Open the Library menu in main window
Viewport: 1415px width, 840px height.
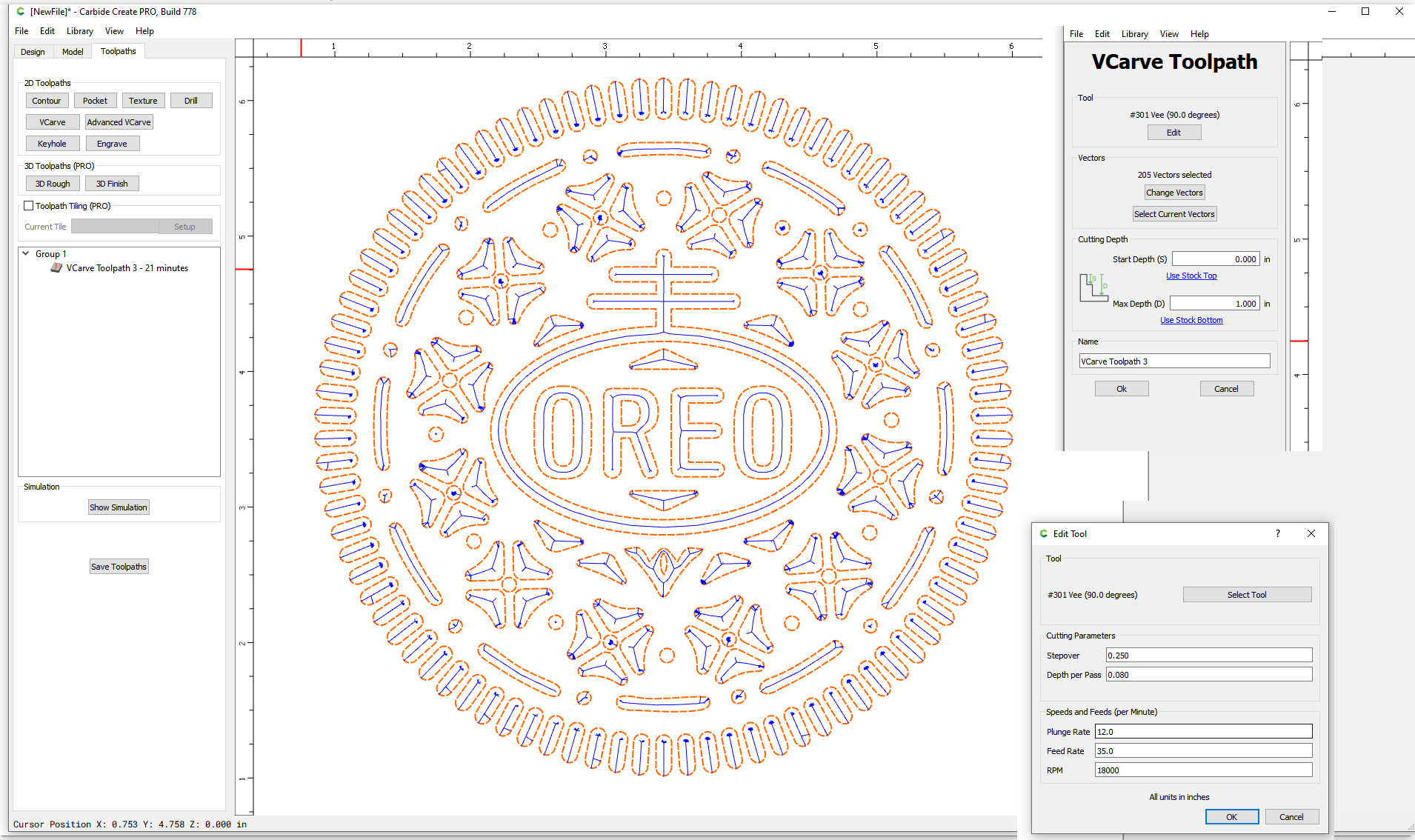[80, 31]
